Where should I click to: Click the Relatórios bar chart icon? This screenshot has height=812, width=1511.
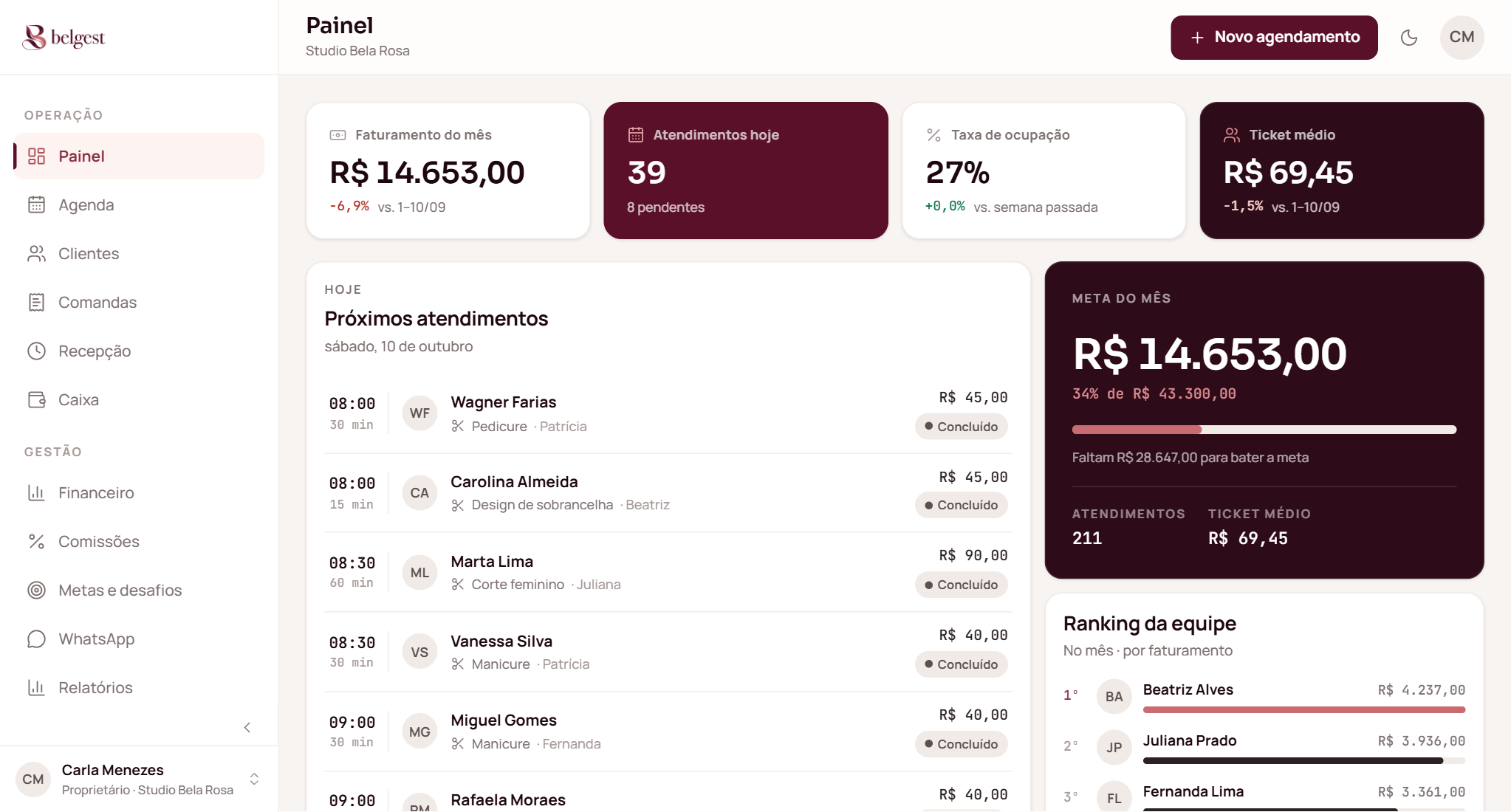36,687
